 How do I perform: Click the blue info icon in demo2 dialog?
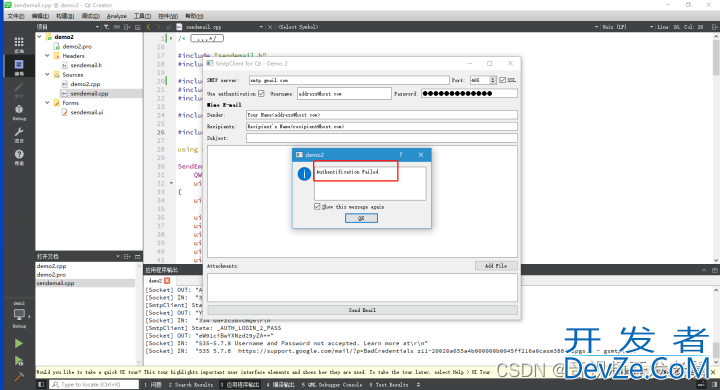click(304, 174)
